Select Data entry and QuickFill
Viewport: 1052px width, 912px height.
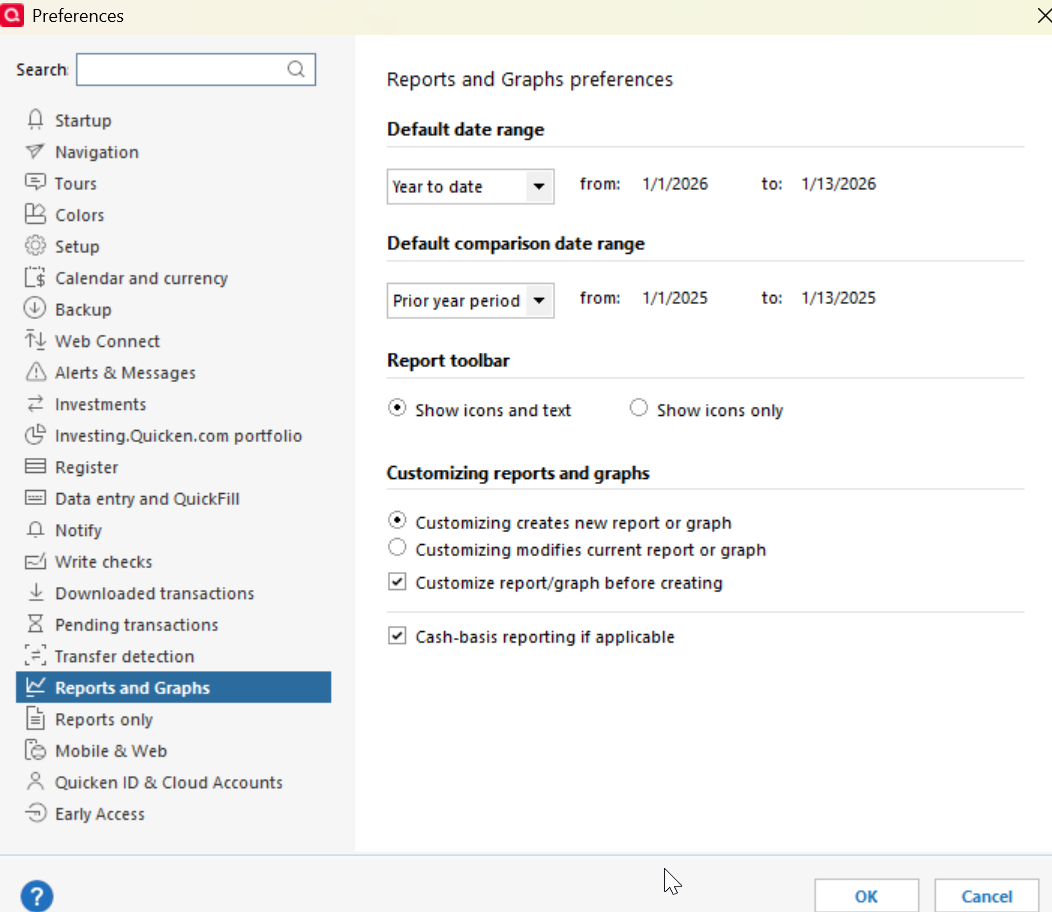147,499
